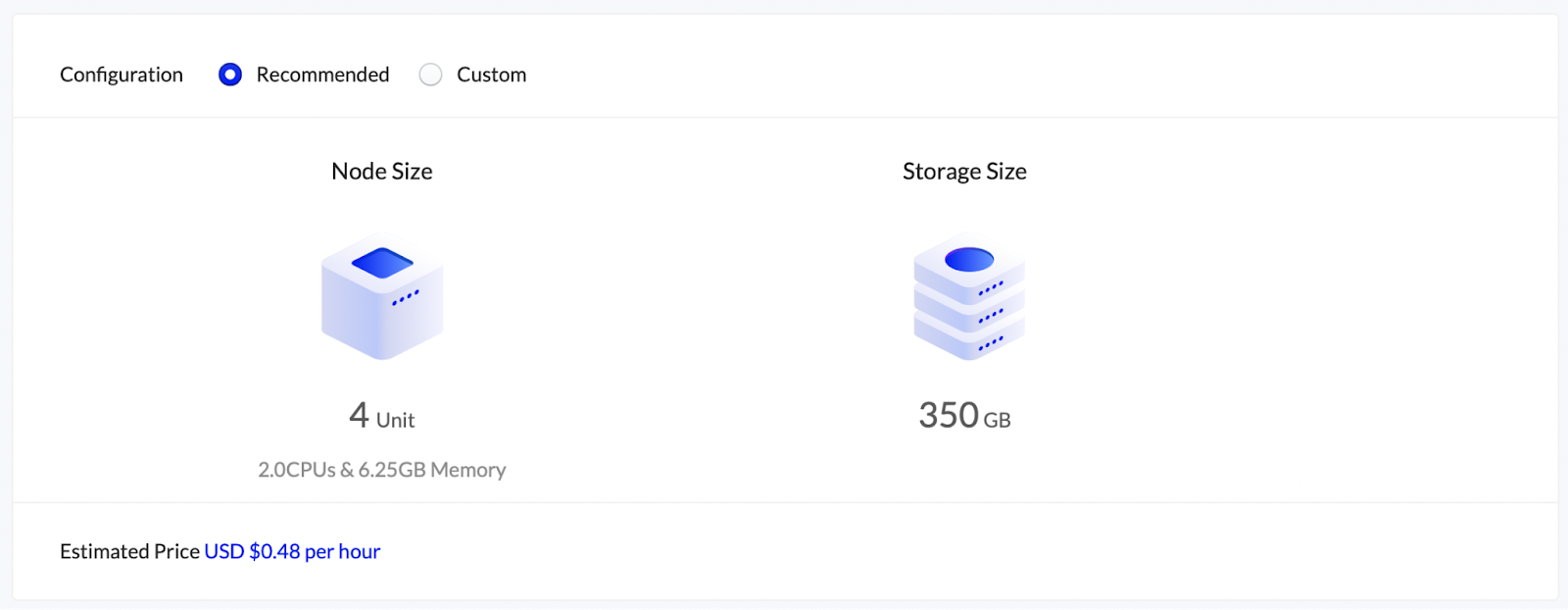Select the Custom radio button
Viewport: 1568px width, 610px height.
[x=430, y=75]
